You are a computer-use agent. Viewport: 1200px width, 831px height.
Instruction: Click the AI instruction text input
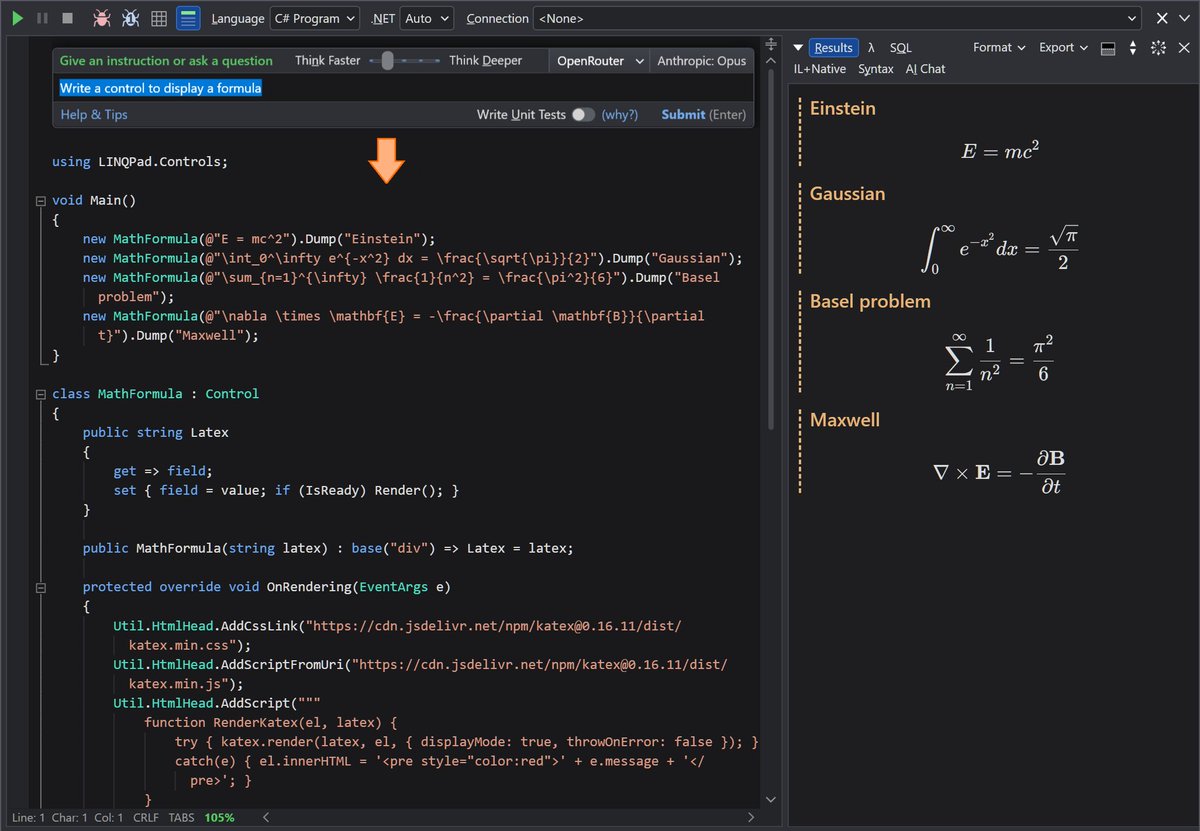tap(403, 88)
